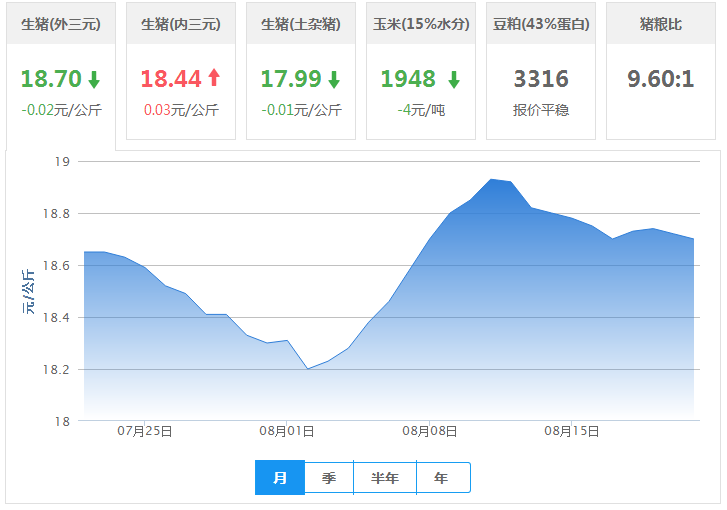Switch chart range to 季
727x510 pixels.
click(x=329, y=478)
